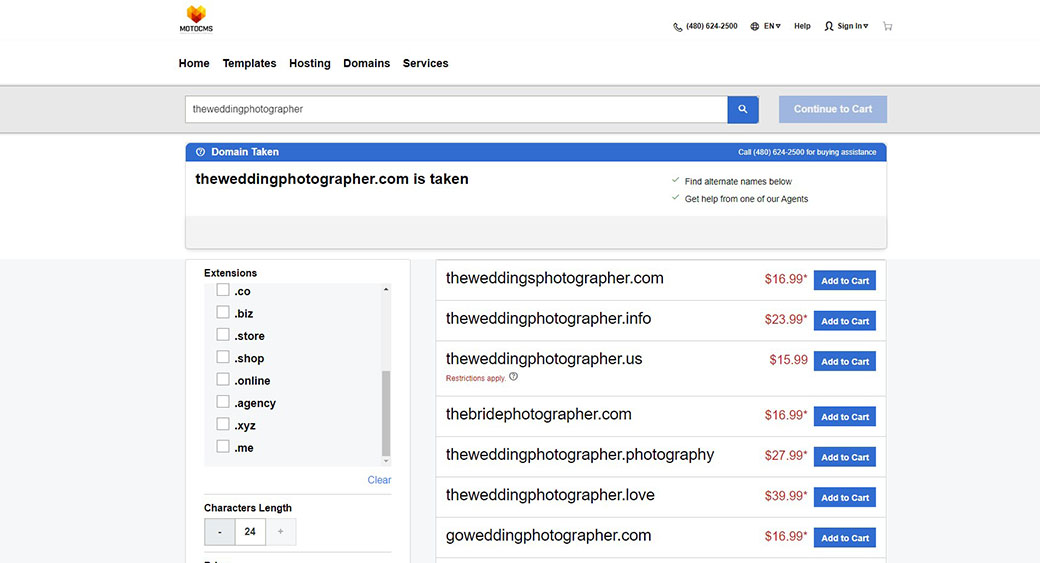1040x563 pixels.
Task: Click the globe language icon
Action: click(755, 26)
